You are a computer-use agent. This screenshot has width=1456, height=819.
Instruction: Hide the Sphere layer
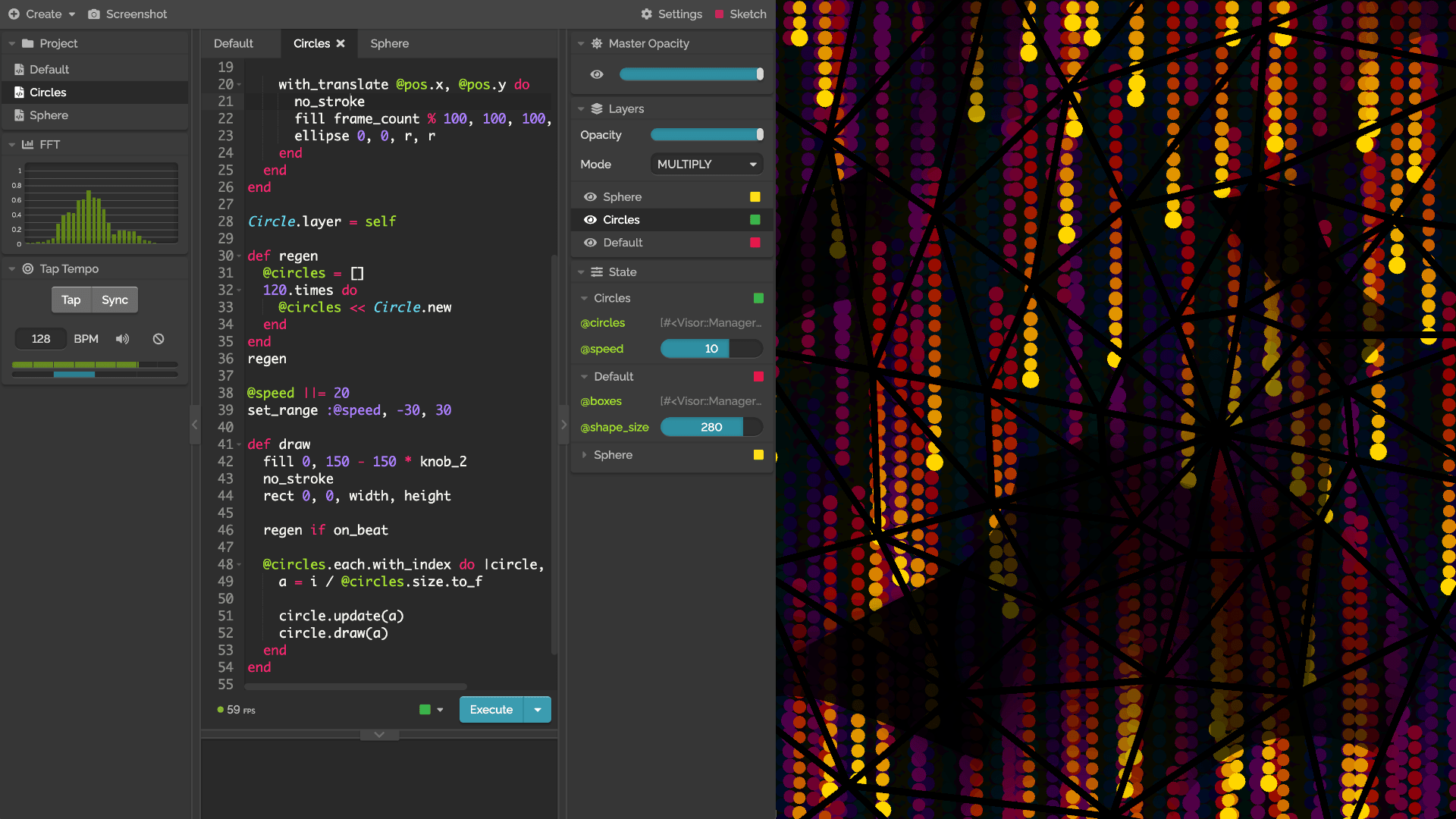[x=590, y=196]
